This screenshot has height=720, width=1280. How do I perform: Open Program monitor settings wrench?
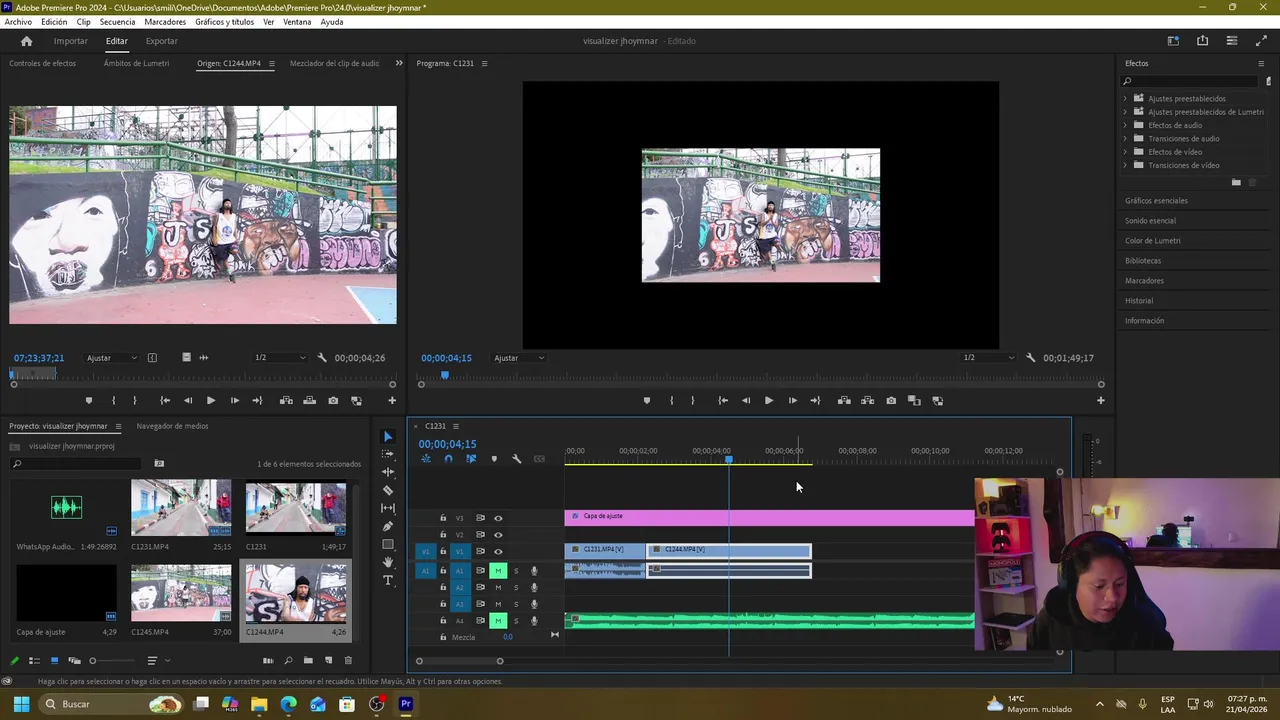(x=1031, y=358)
